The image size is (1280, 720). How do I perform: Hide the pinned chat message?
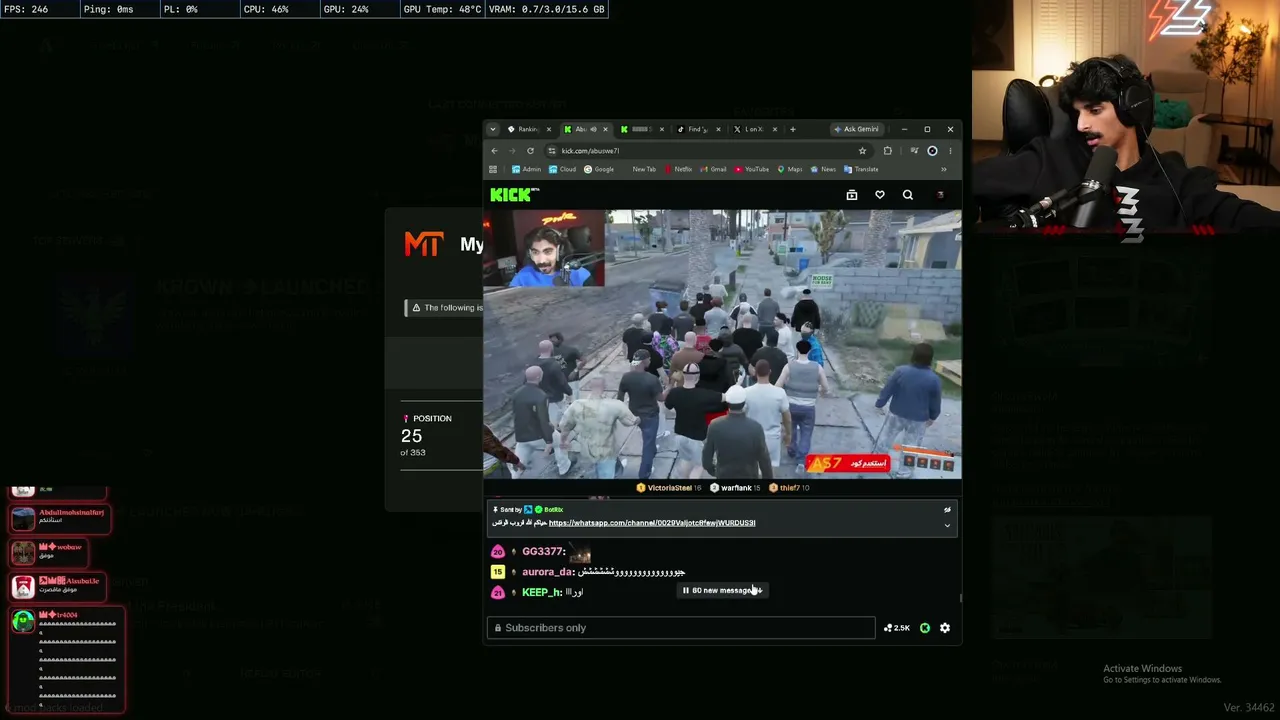point(947,510)
